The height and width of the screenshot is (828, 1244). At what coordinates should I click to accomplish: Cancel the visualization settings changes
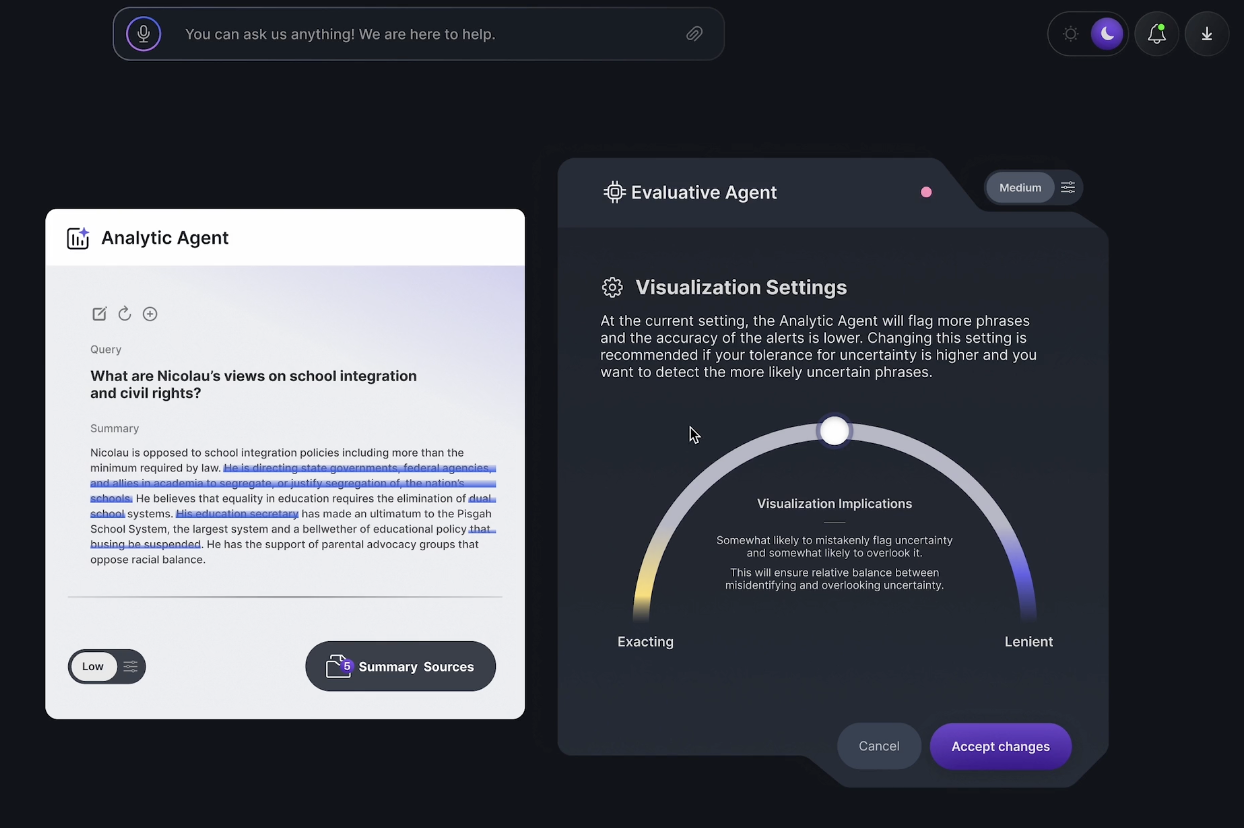pos(879,746)
